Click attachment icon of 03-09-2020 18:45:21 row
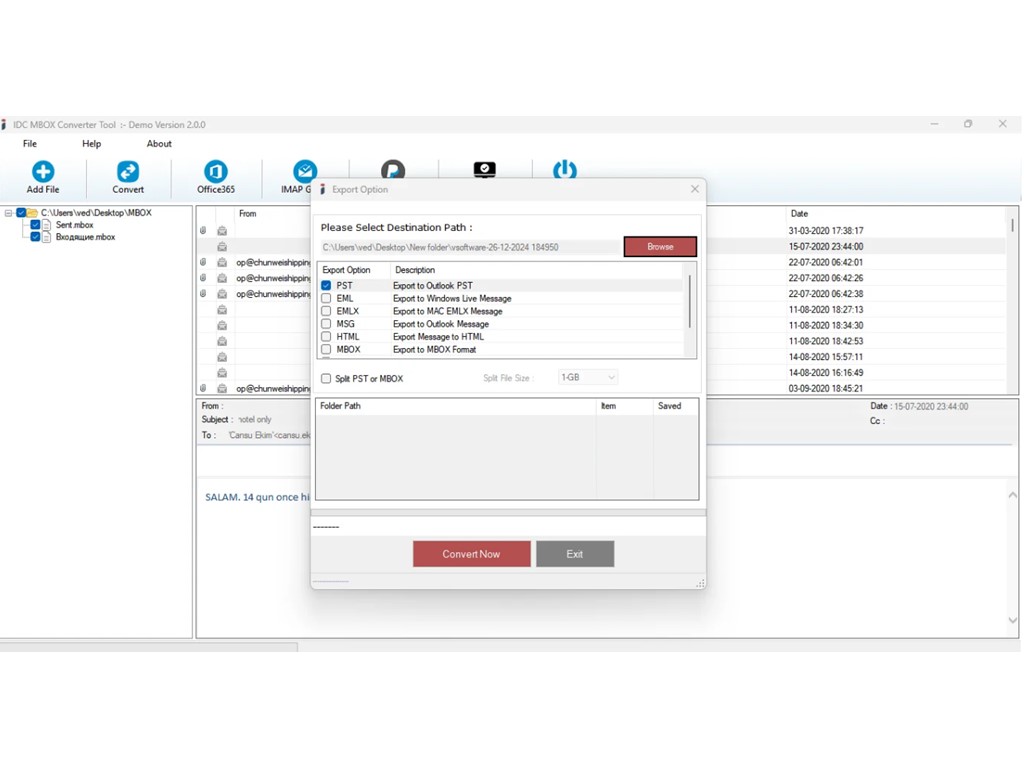 [203, 389]
